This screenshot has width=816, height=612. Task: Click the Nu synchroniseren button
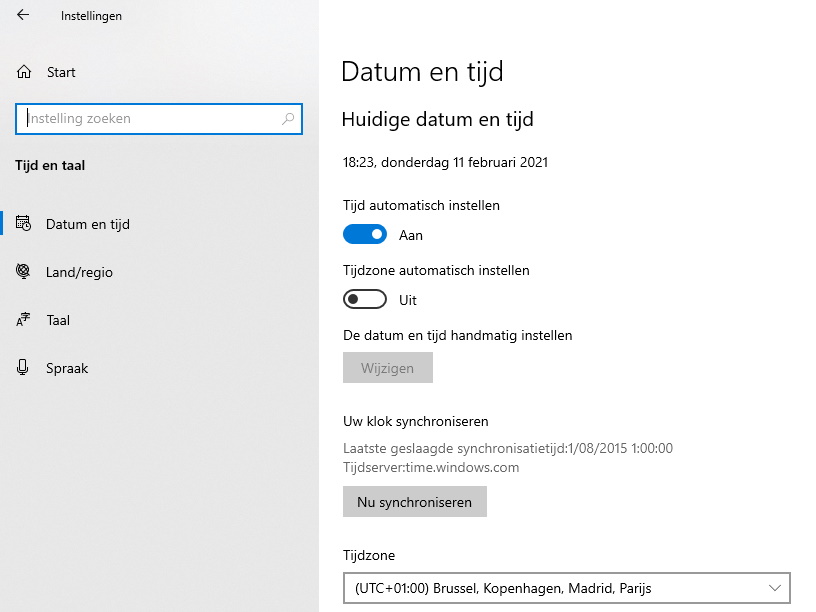click(415, 502)
